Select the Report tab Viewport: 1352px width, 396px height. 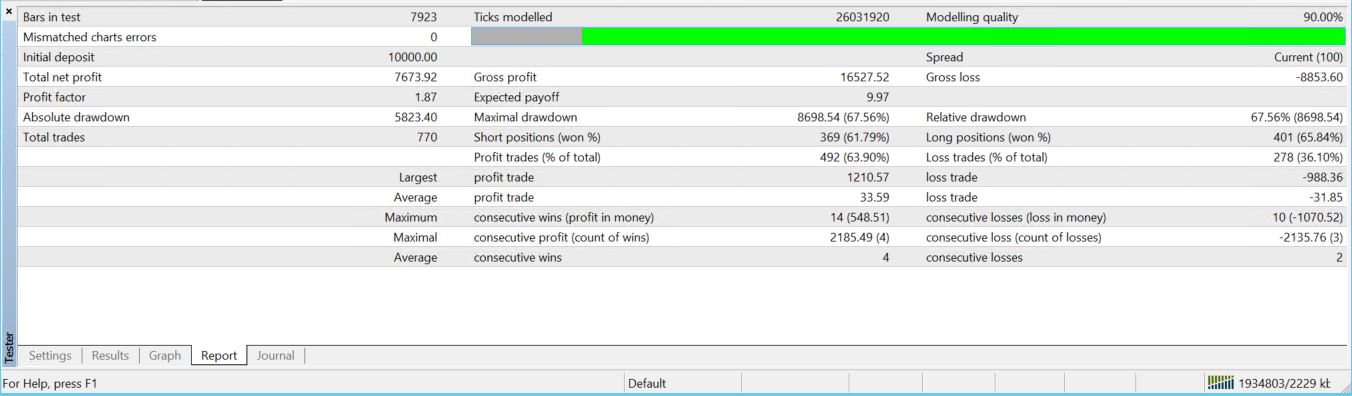[x=219, y=355]
